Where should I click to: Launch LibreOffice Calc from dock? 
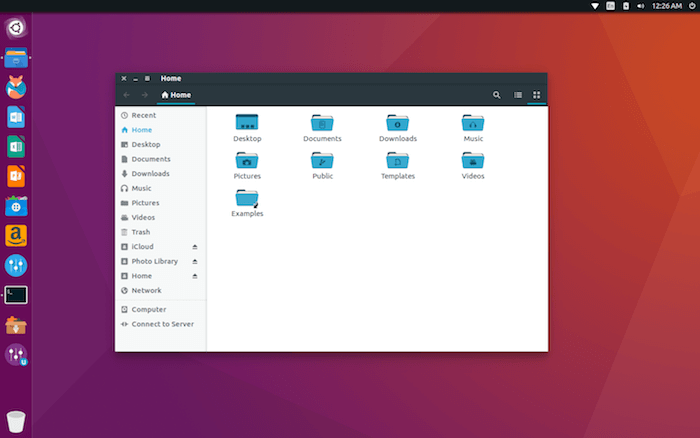coord(16,146)
